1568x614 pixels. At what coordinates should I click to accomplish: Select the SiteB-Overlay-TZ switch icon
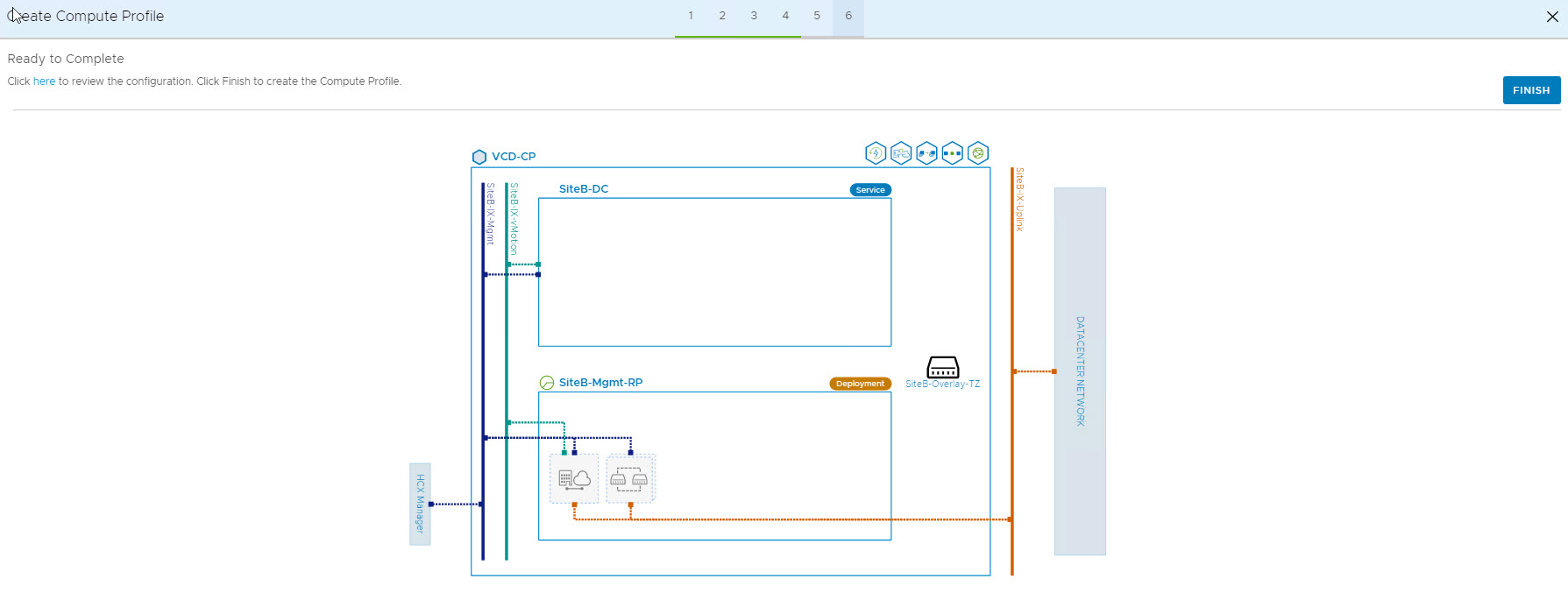(942, 367)
